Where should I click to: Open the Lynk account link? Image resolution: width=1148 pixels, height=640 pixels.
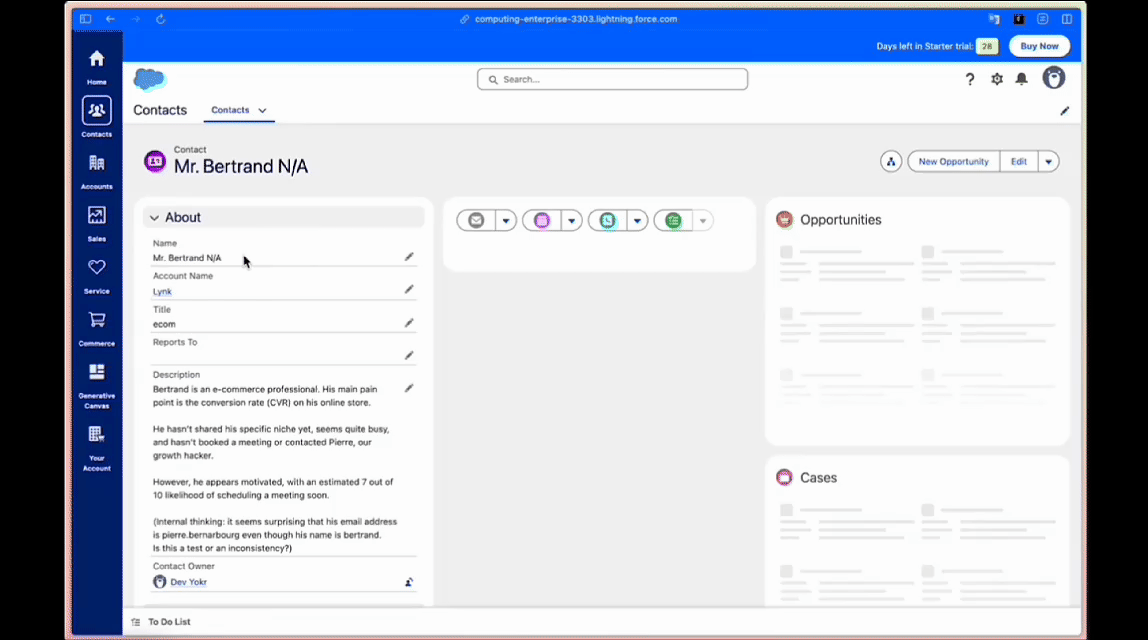(162, 291)
